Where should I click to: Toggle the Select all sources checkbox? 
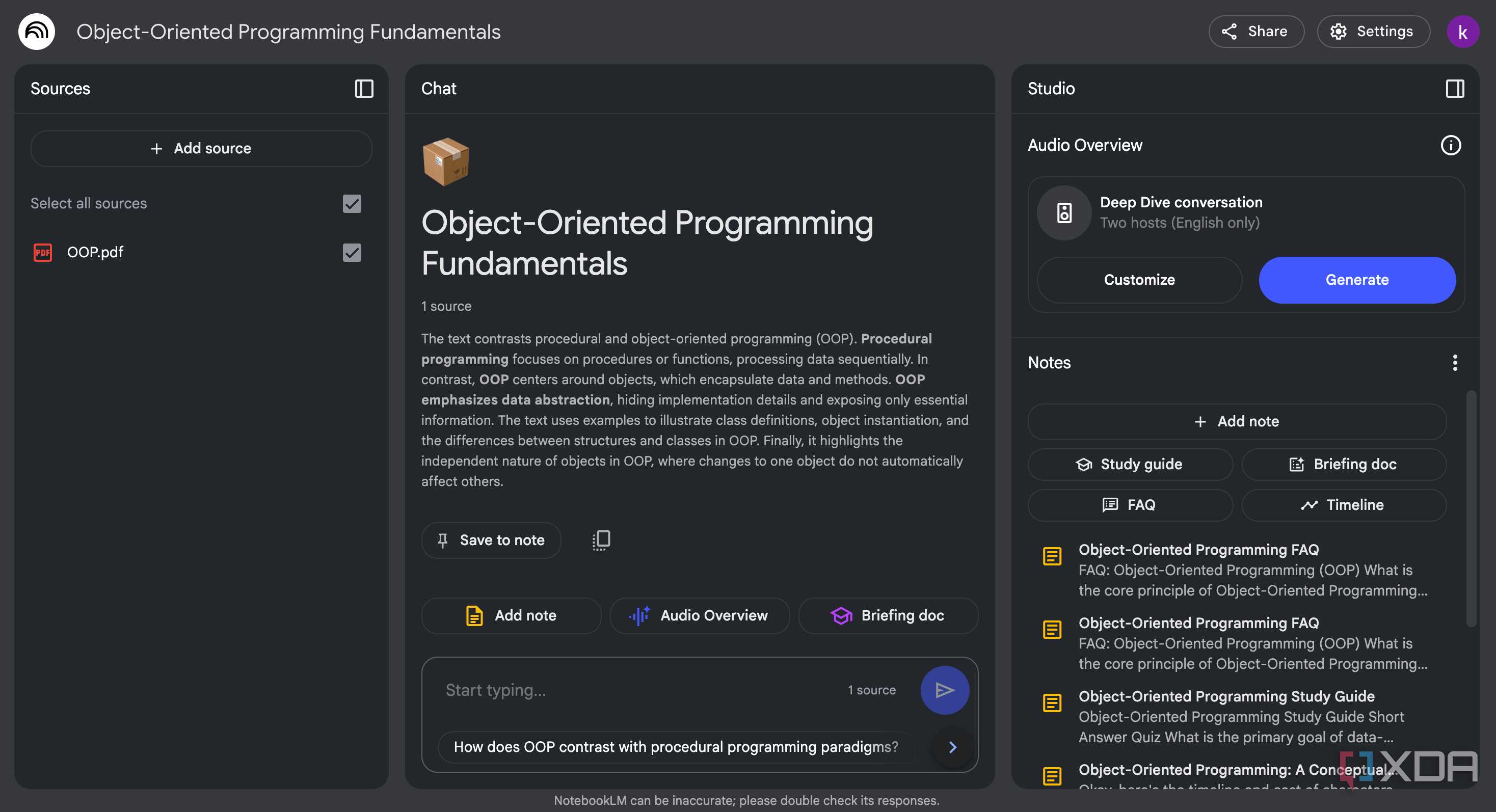coord(352,204)
